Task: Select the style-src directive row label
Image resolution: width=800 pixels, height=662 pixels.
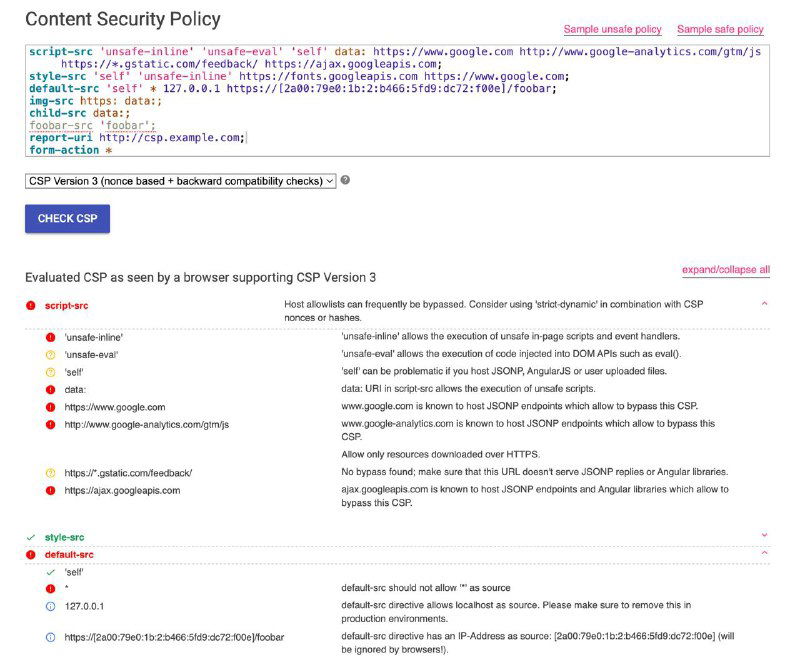Action: click(64, 537)
